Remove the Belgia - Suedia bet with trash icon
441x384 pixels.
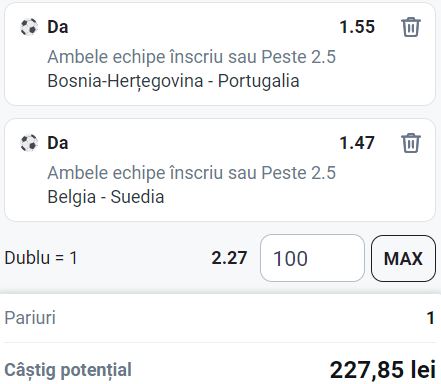pyautogui.click(x=411, y=143)
